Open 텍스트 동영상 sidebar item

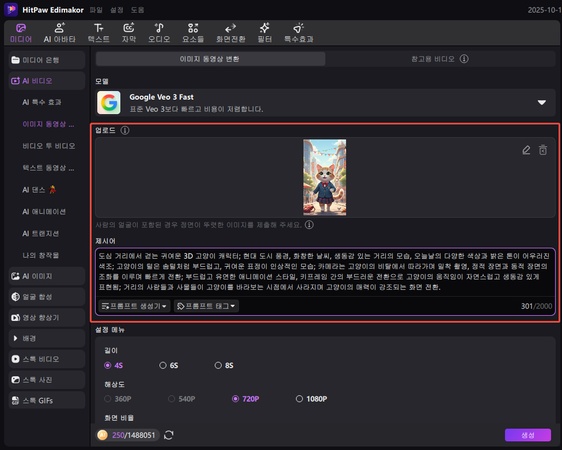pos(48,168)
